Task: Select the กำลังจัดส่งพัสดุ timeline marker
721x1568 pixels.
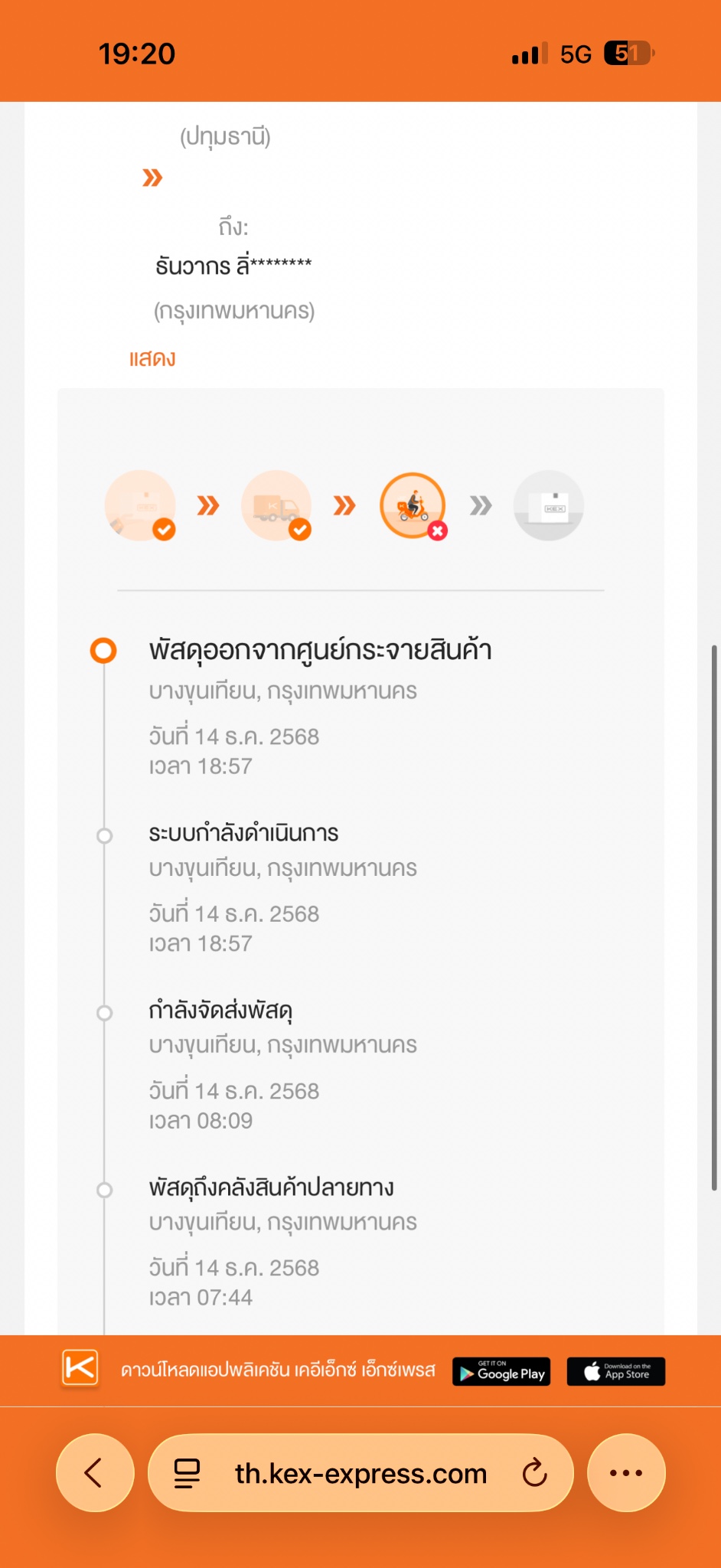Action: click(104, 1013)
